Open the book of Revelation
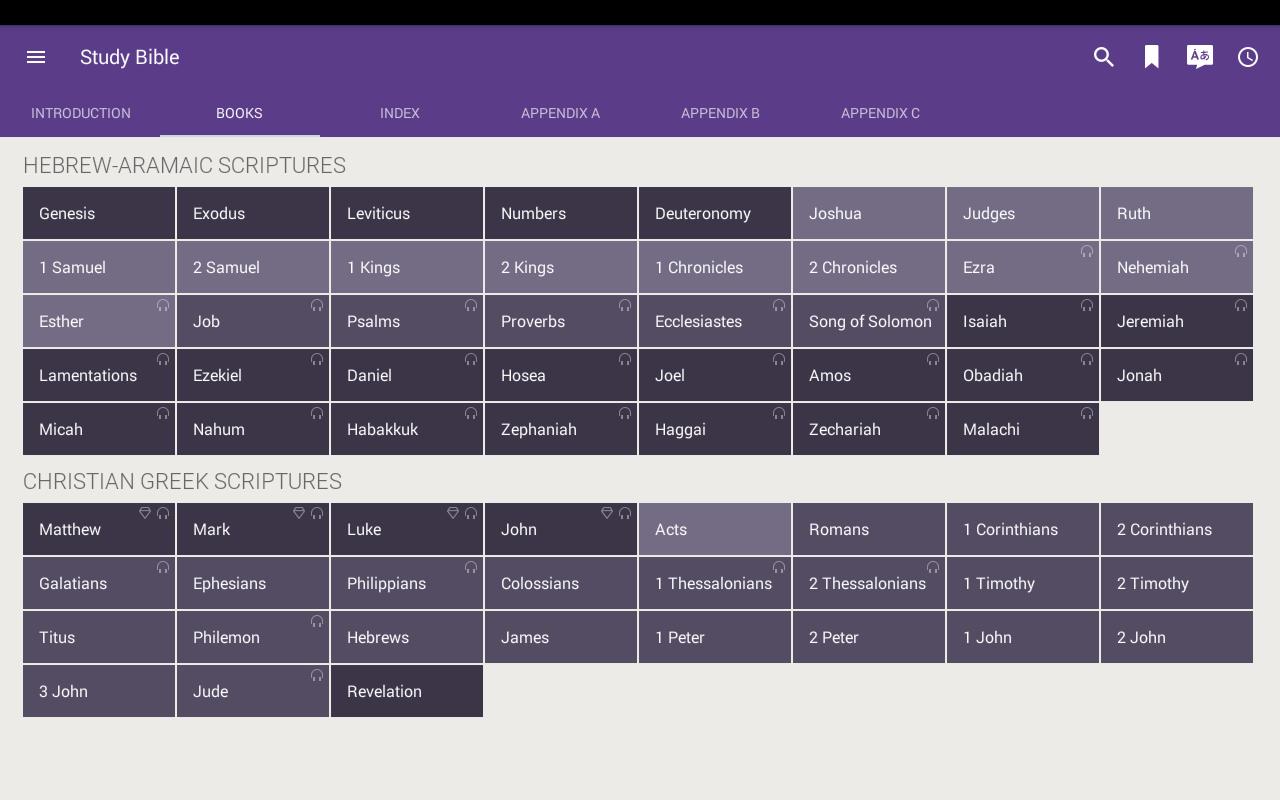Viewport: 1280px width, 800px height. pyautogui.click(x=407, y=692)
